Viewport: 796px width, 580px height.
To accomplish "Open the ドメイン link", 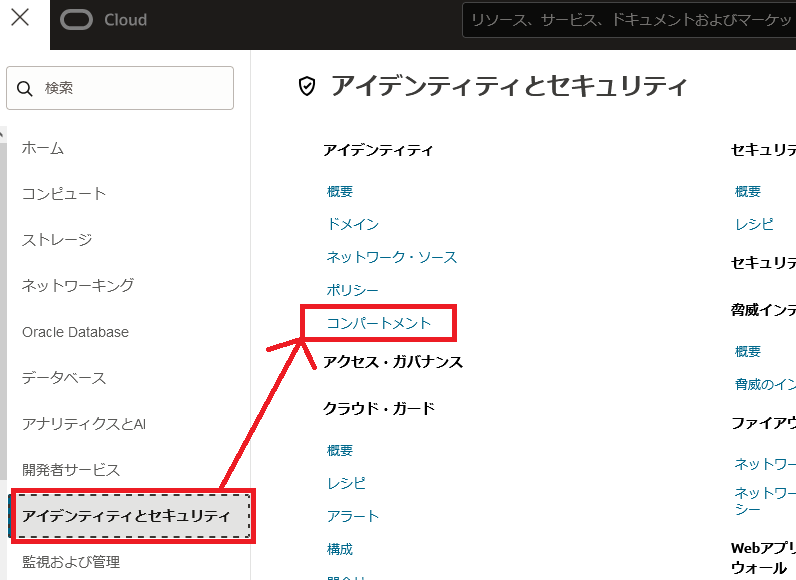I will point(353,224).
